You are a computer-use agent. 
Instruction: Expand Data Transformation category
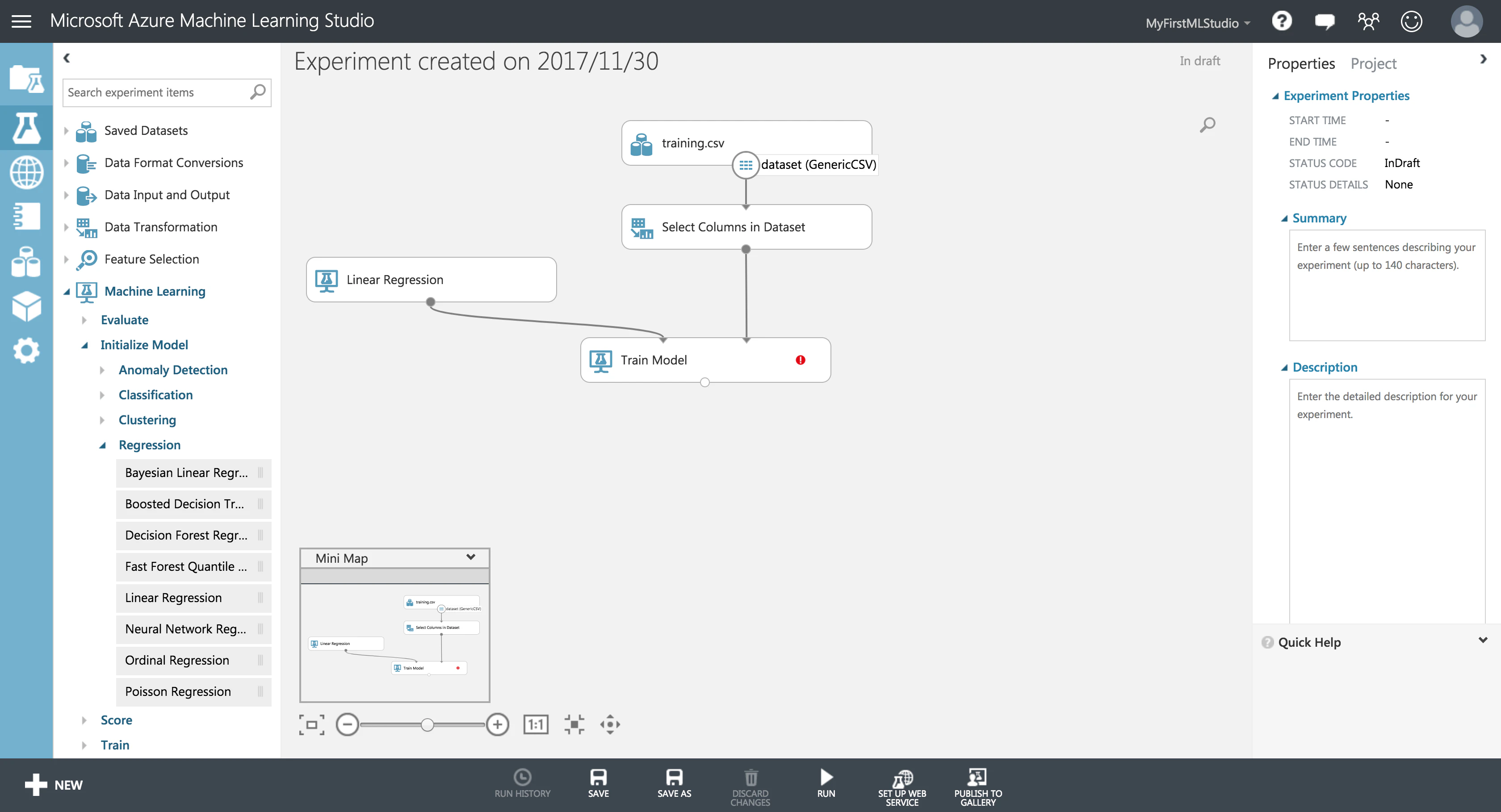(67, 227)
